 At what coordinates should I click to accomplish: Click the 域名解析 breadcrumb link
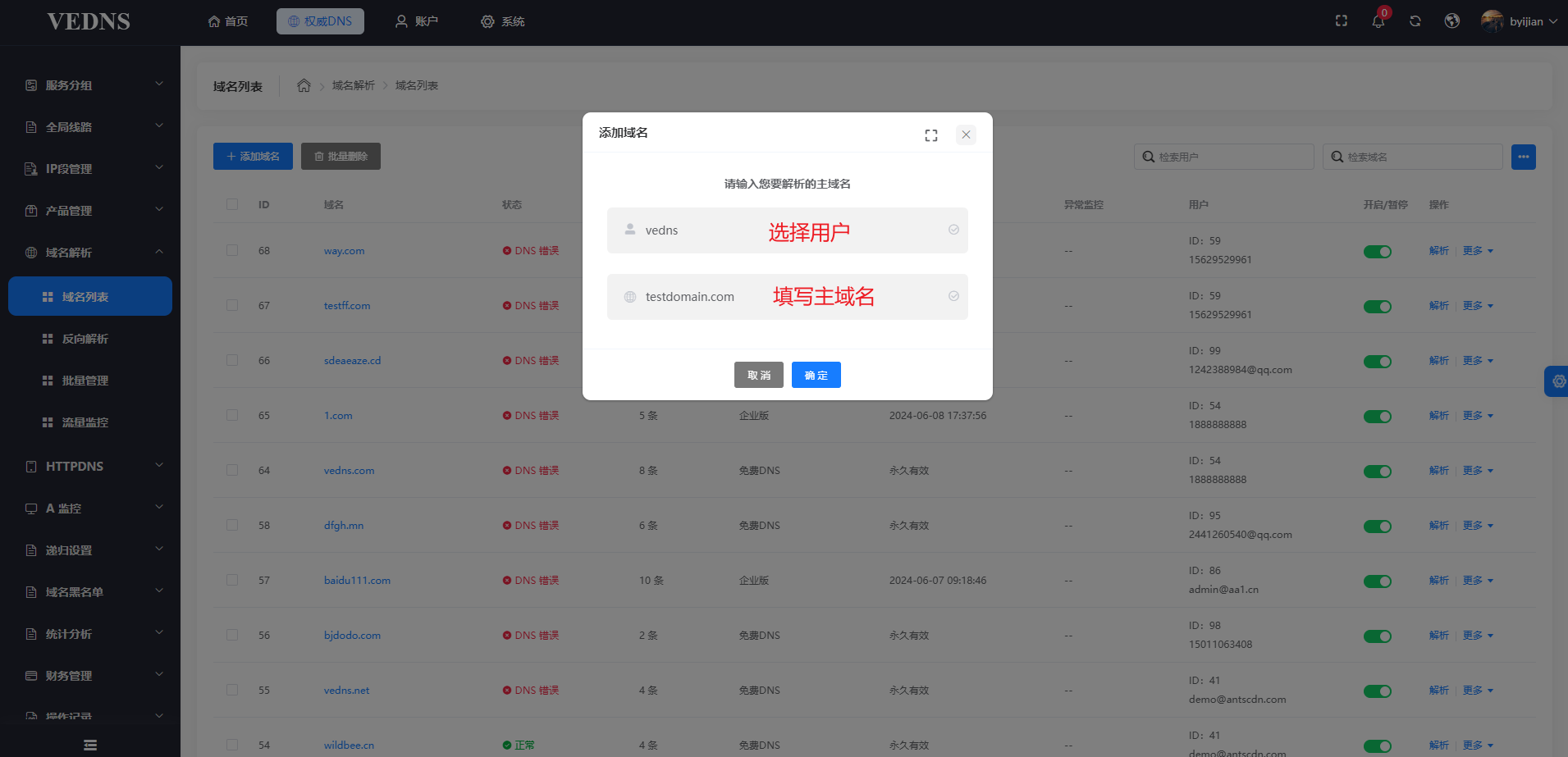[x=354, y=85]
